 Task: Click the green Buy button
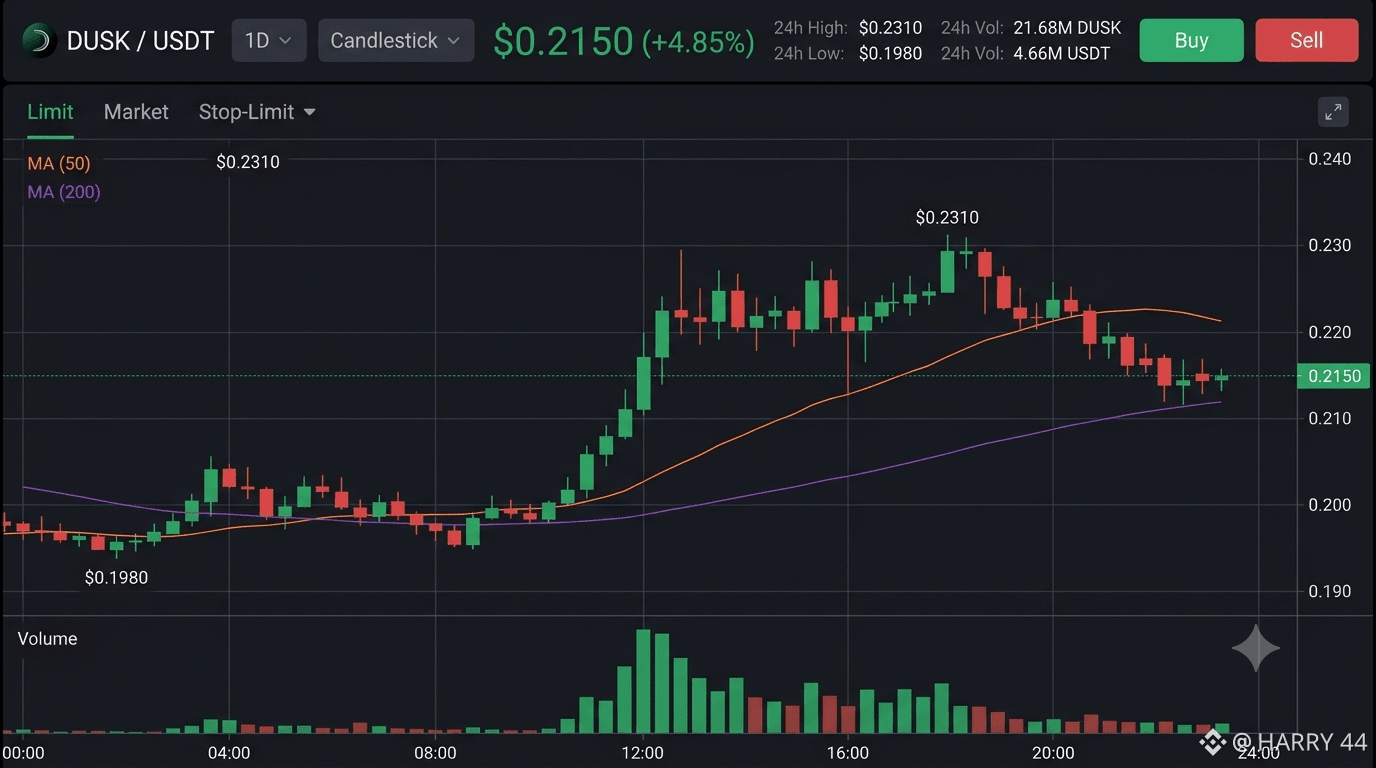1191,40
